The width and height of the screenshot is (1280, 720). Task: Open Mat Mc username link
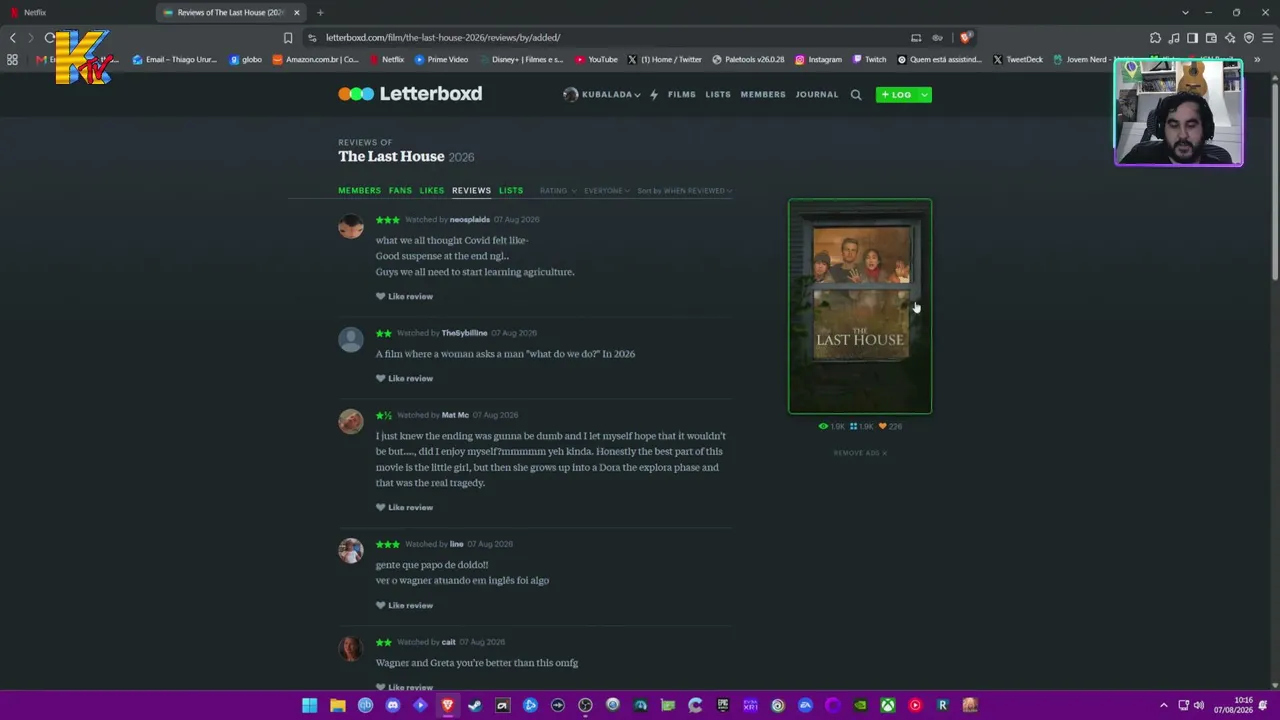click(x=455, y=415)
